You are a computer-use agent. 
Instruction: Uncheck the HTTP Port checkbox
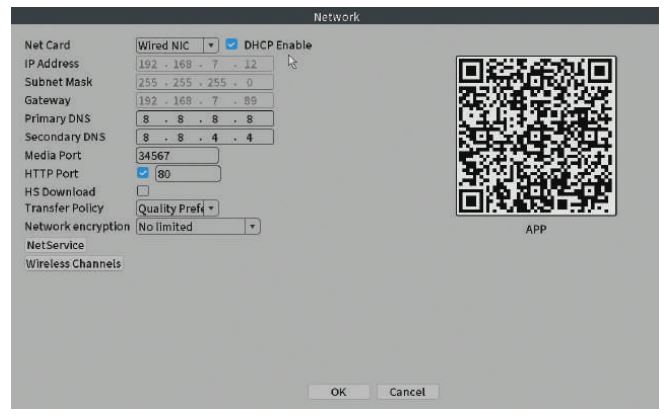pyautogui.click(x=142, y=173)
